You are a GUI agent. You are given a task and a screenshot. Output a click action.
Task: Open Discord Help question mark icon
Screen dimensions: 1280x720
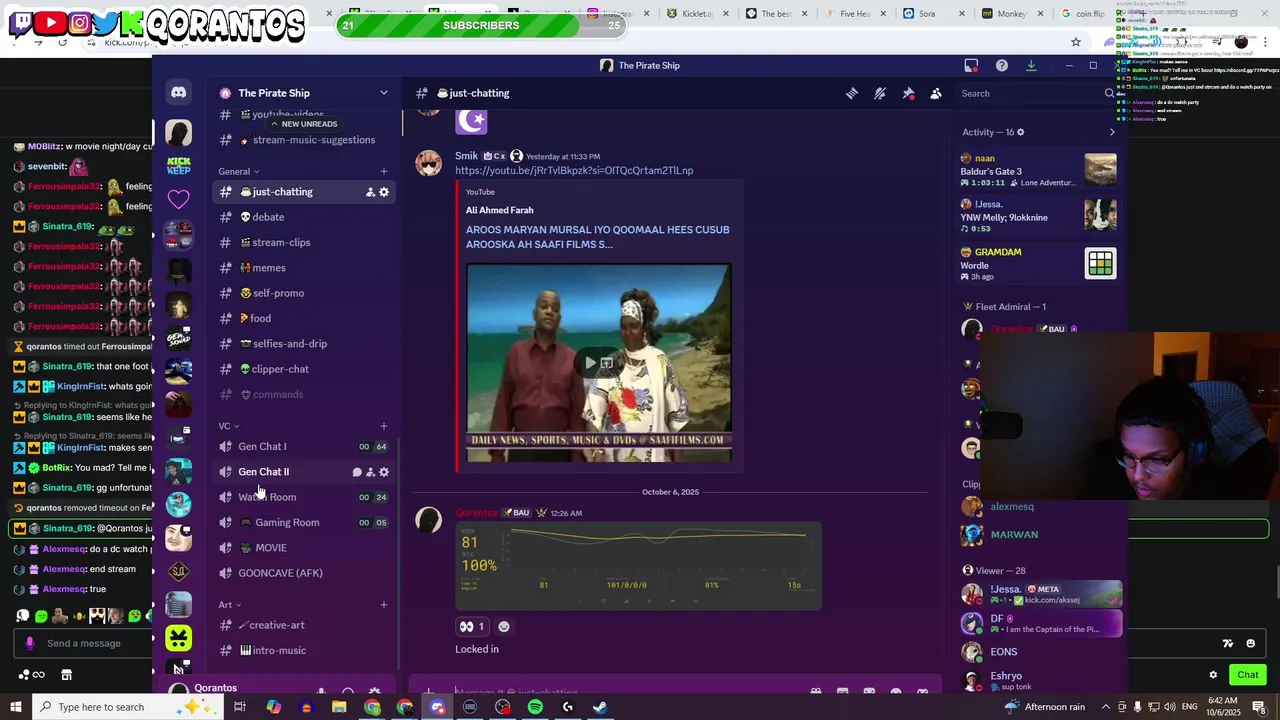[1001, 66]
